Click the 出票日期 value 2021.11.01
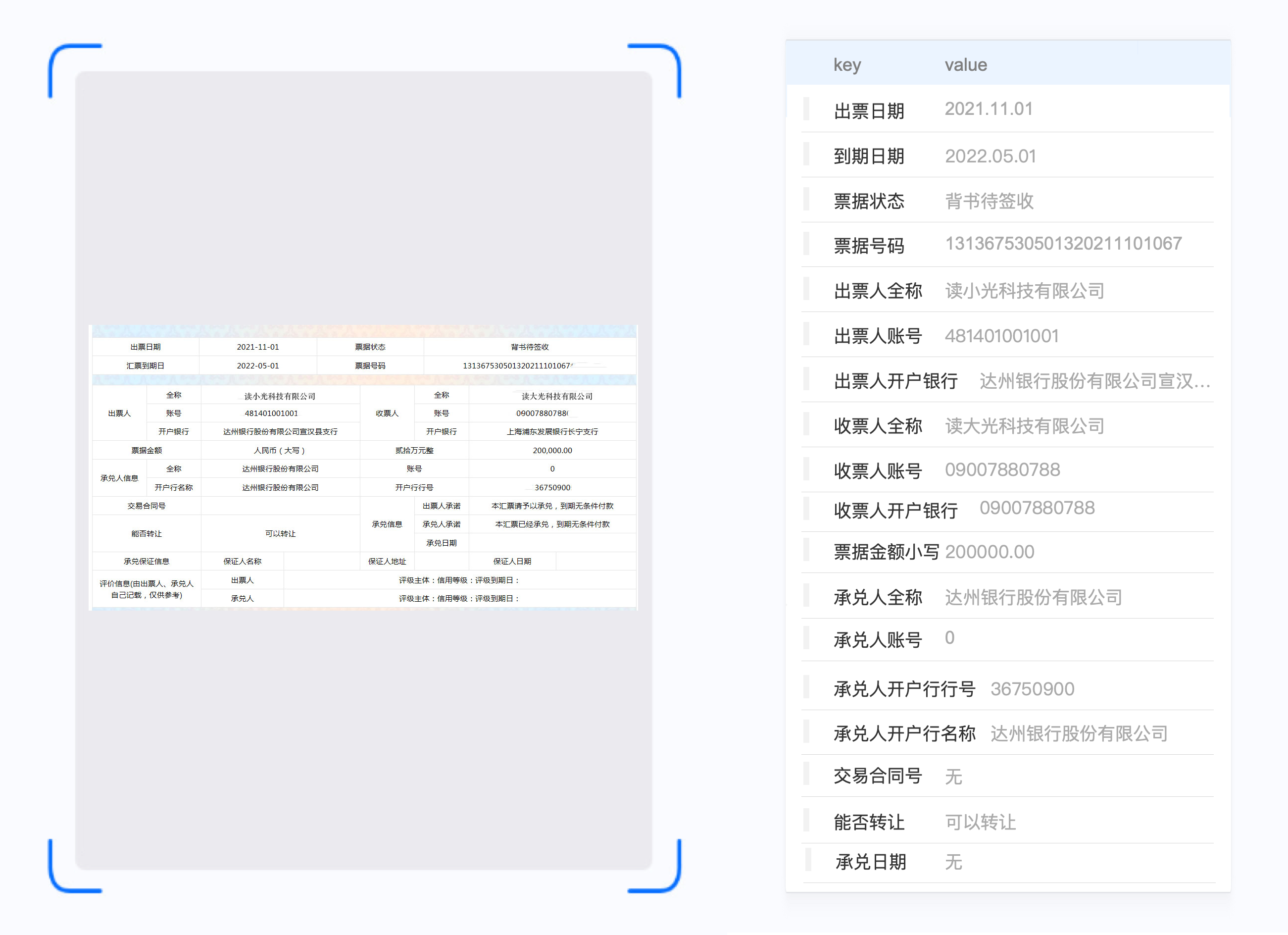1288x935 pixels. tap(989, 109)
